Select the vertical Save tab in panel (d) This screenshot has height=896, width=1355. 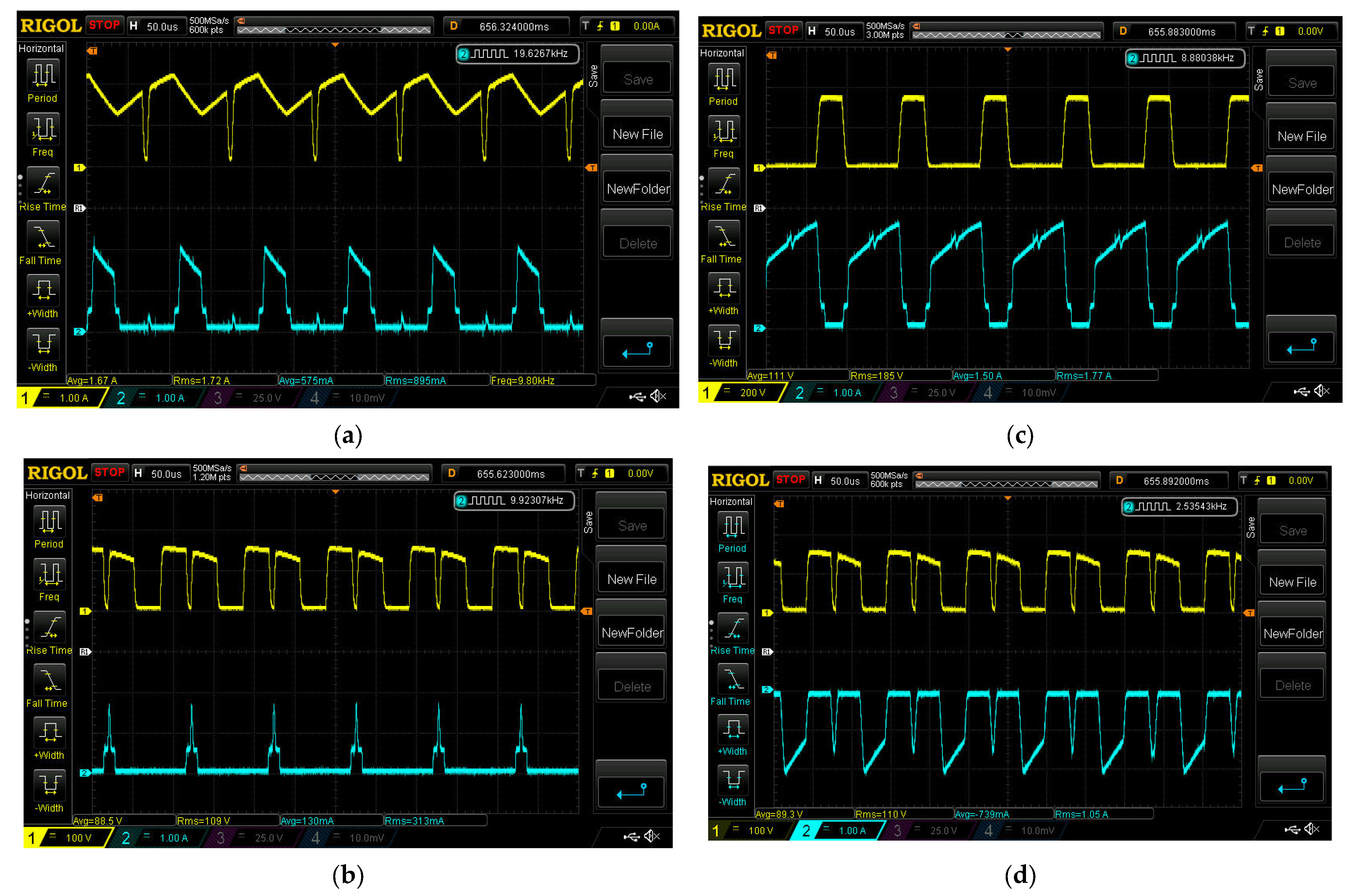(1250, 527)
